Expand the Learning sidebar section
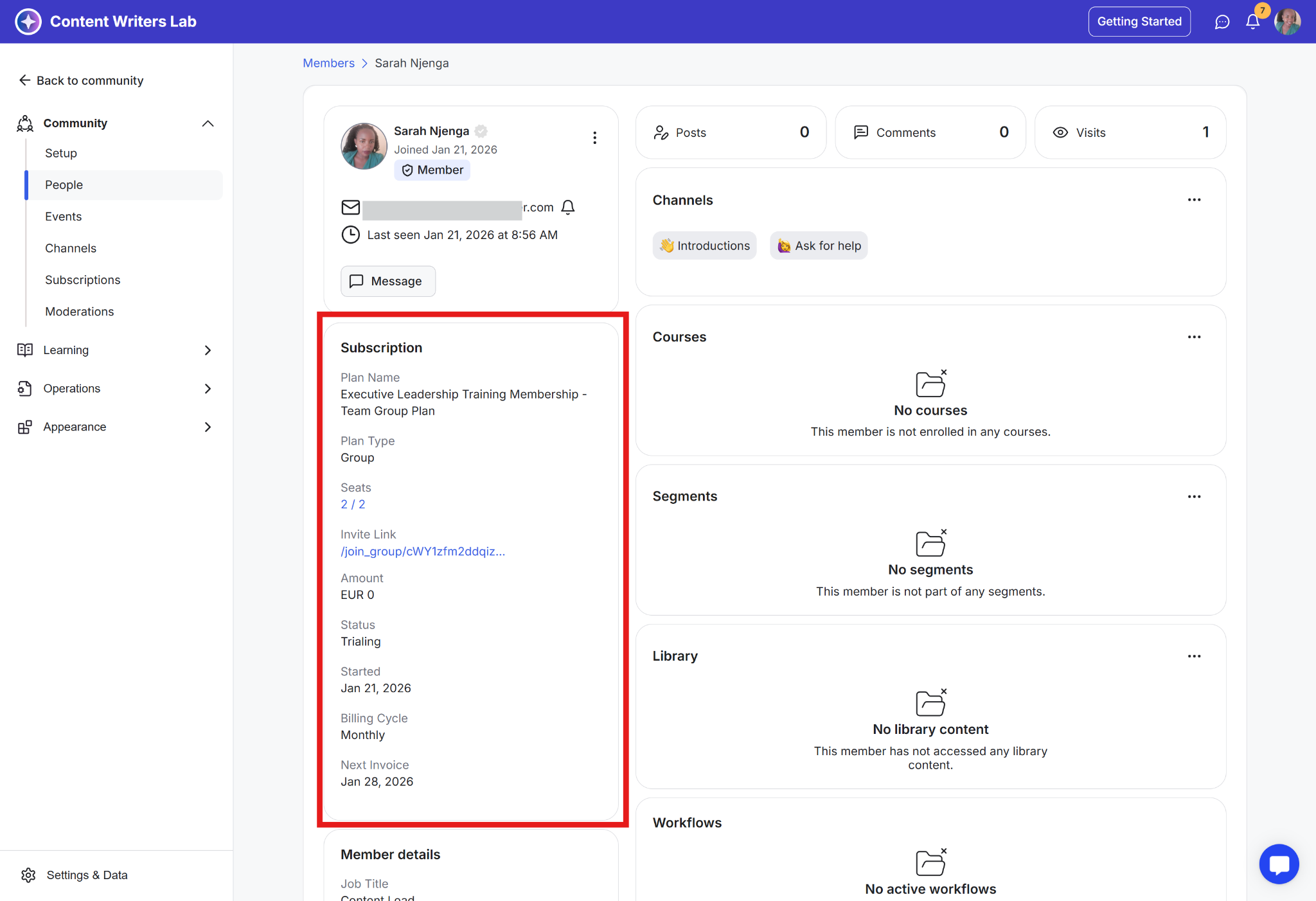The image size is (1316, 901). coord(208,350)
